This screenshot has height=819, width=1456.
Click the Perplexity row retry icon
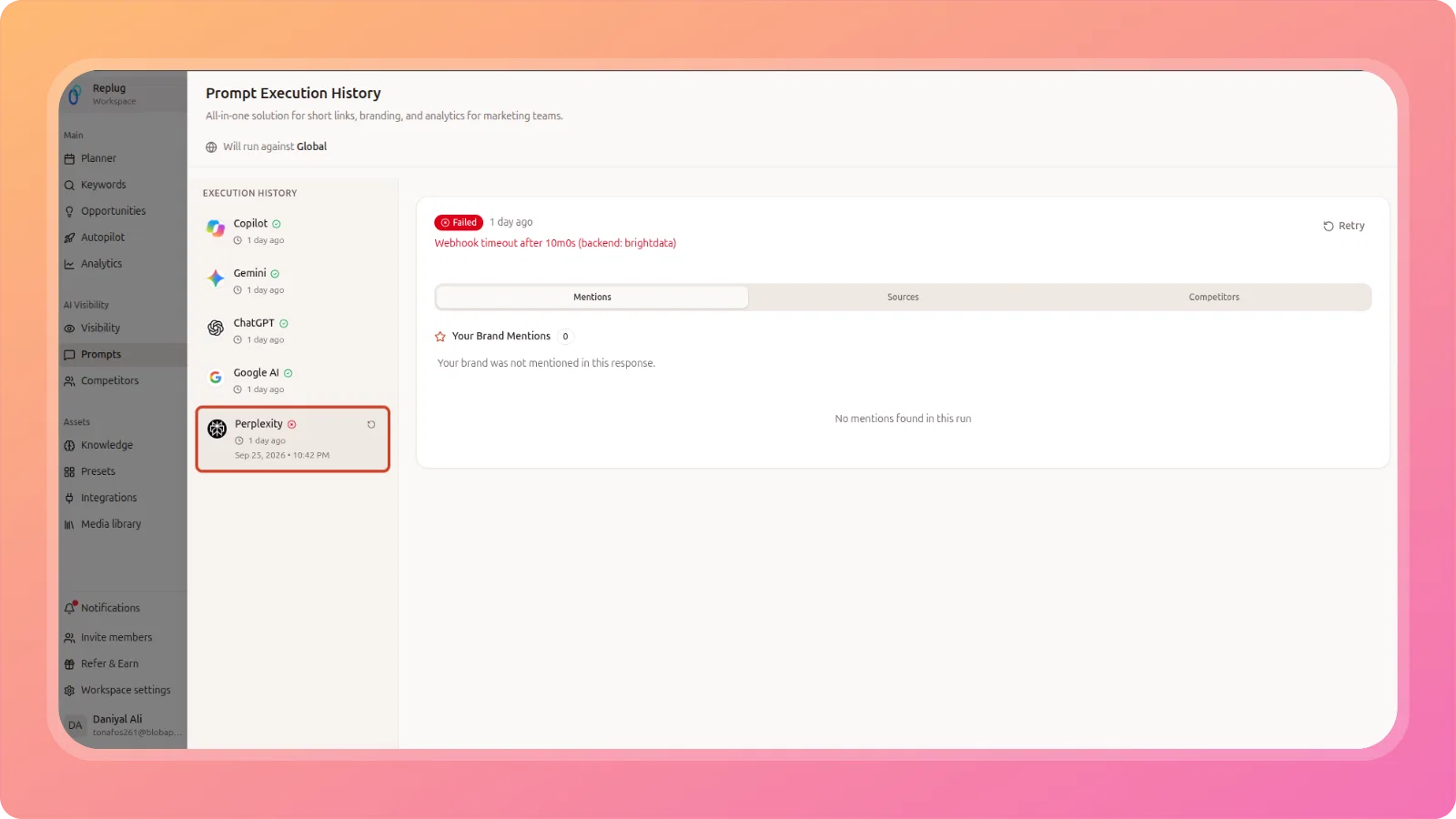pyautogui.click(x=371, y=425)
